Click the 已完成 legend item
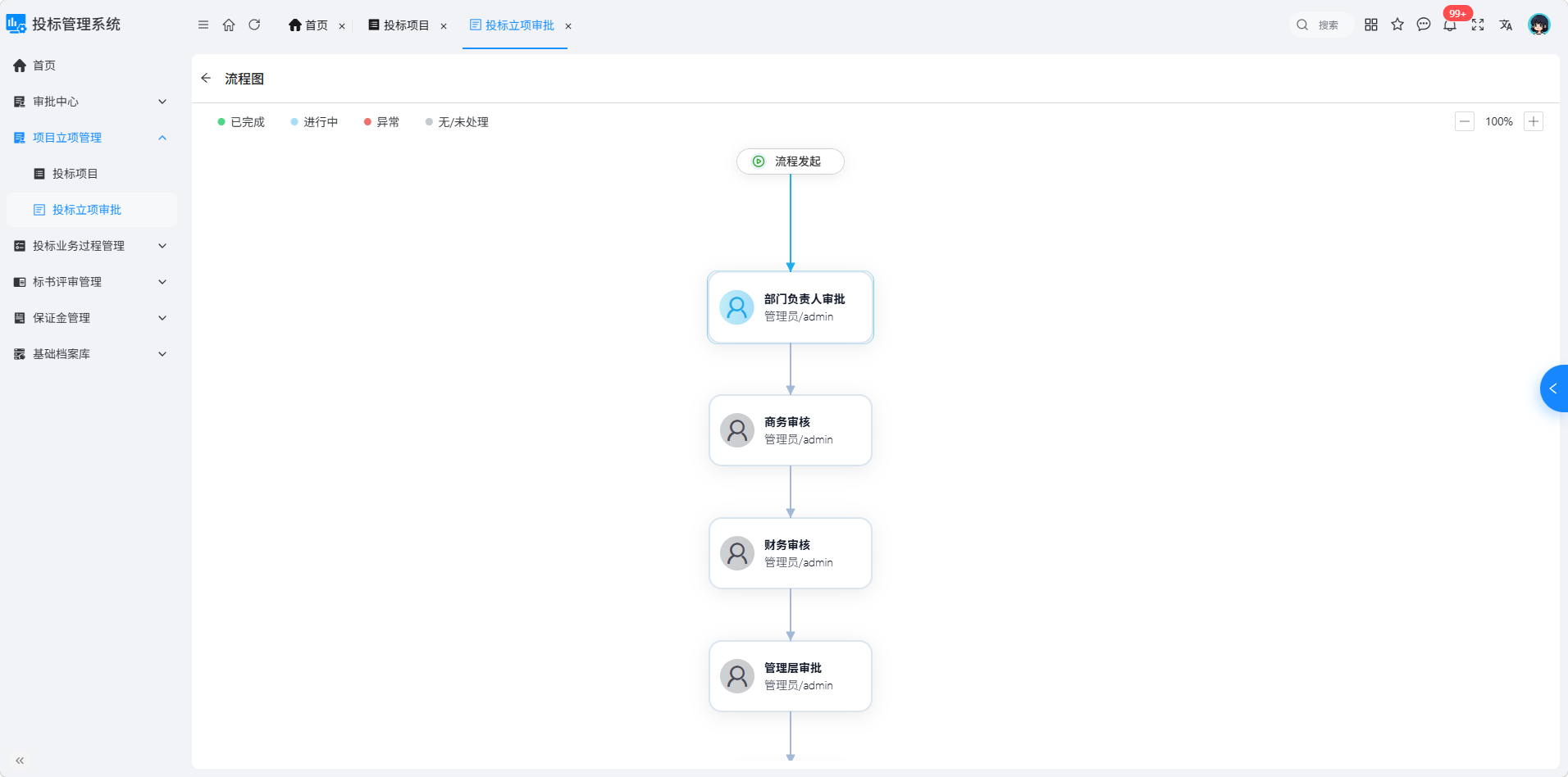 click(241, 122)
